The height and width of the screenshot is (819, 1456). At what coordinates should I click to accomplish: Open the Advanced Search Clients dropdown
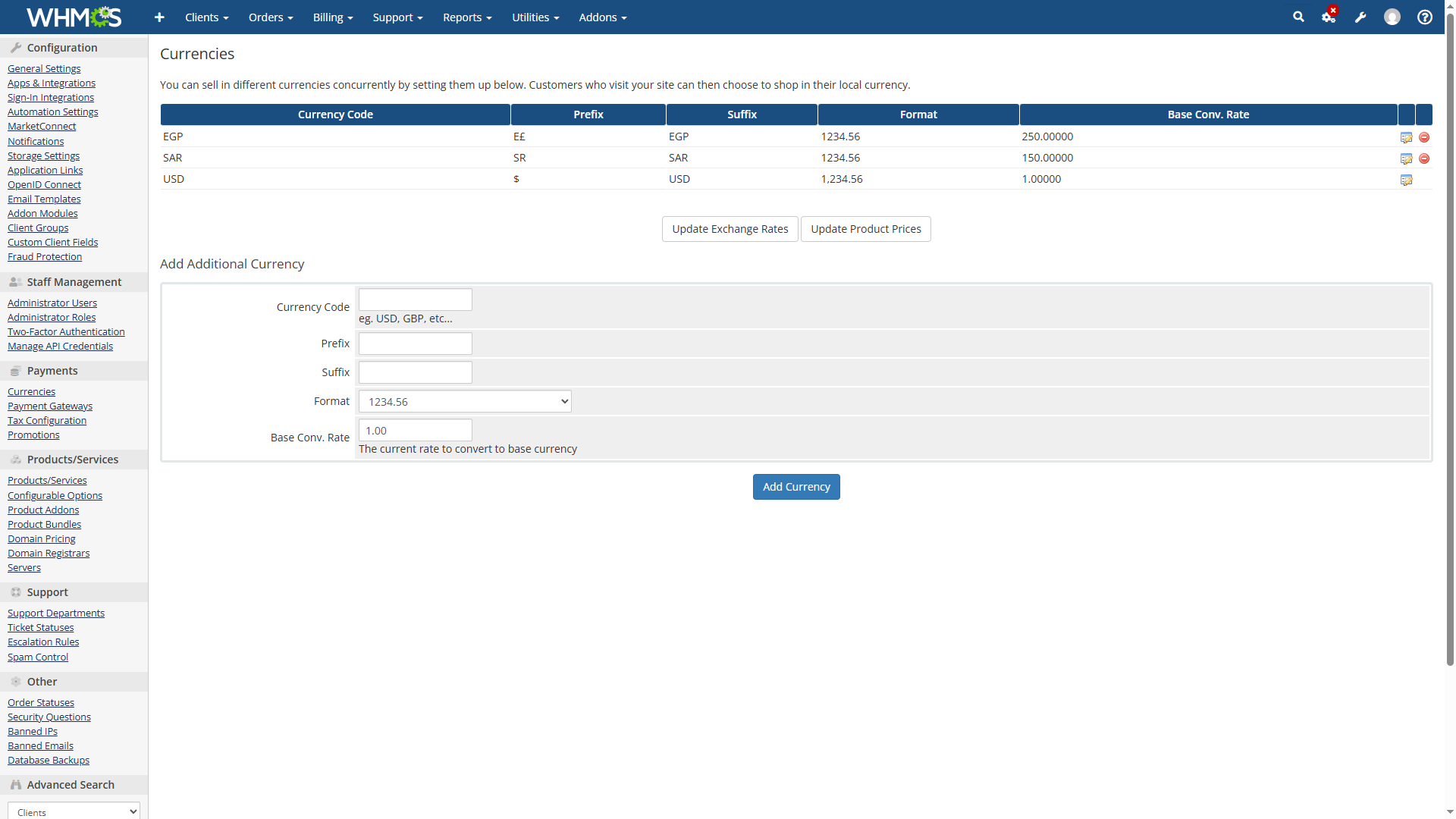tap(74, 811)
